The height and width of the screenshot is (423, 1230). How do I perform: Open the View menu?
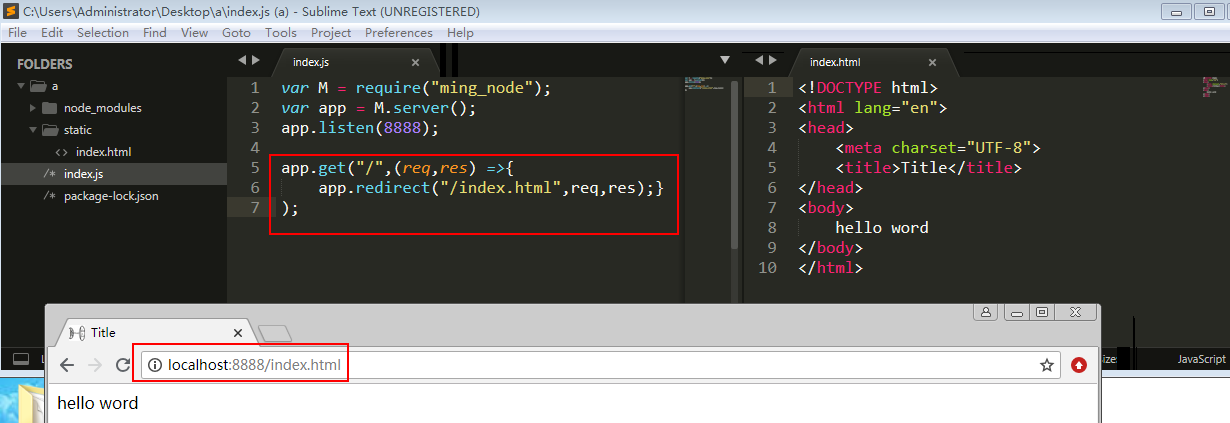pyautogui.click(x=195, y=32)
